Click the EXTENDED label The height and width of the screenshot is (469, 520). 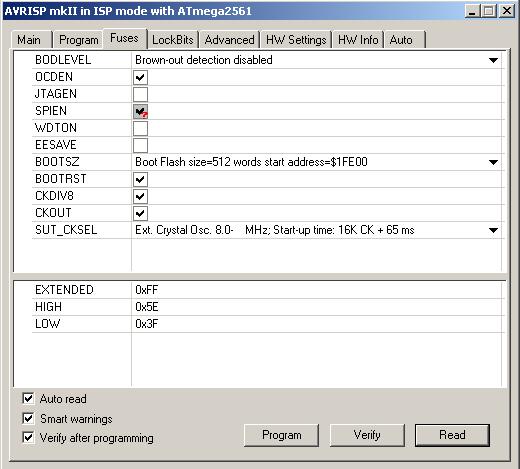tap(64, 290)
